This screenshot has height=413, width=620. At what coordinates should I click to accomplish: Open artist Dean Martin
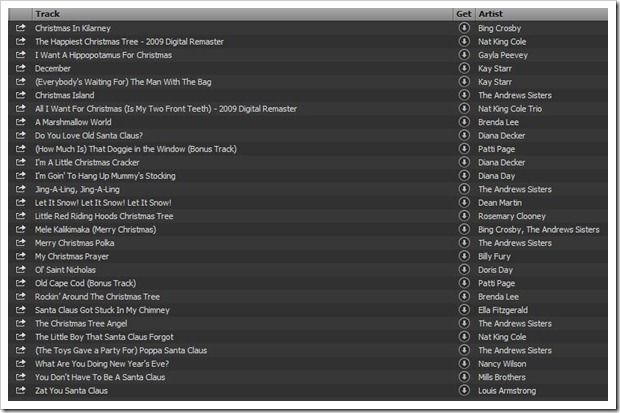(x=500, y=203)
